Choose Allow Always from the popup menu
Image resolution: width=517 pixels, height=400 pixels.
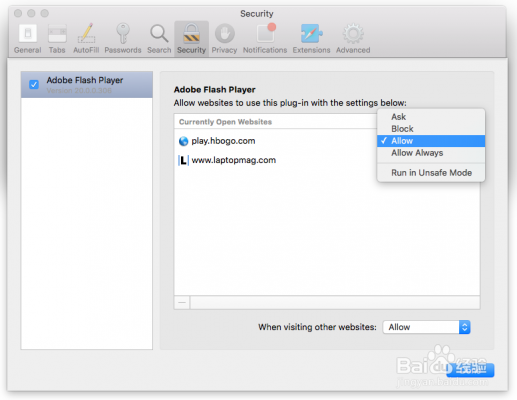point(431,153)
